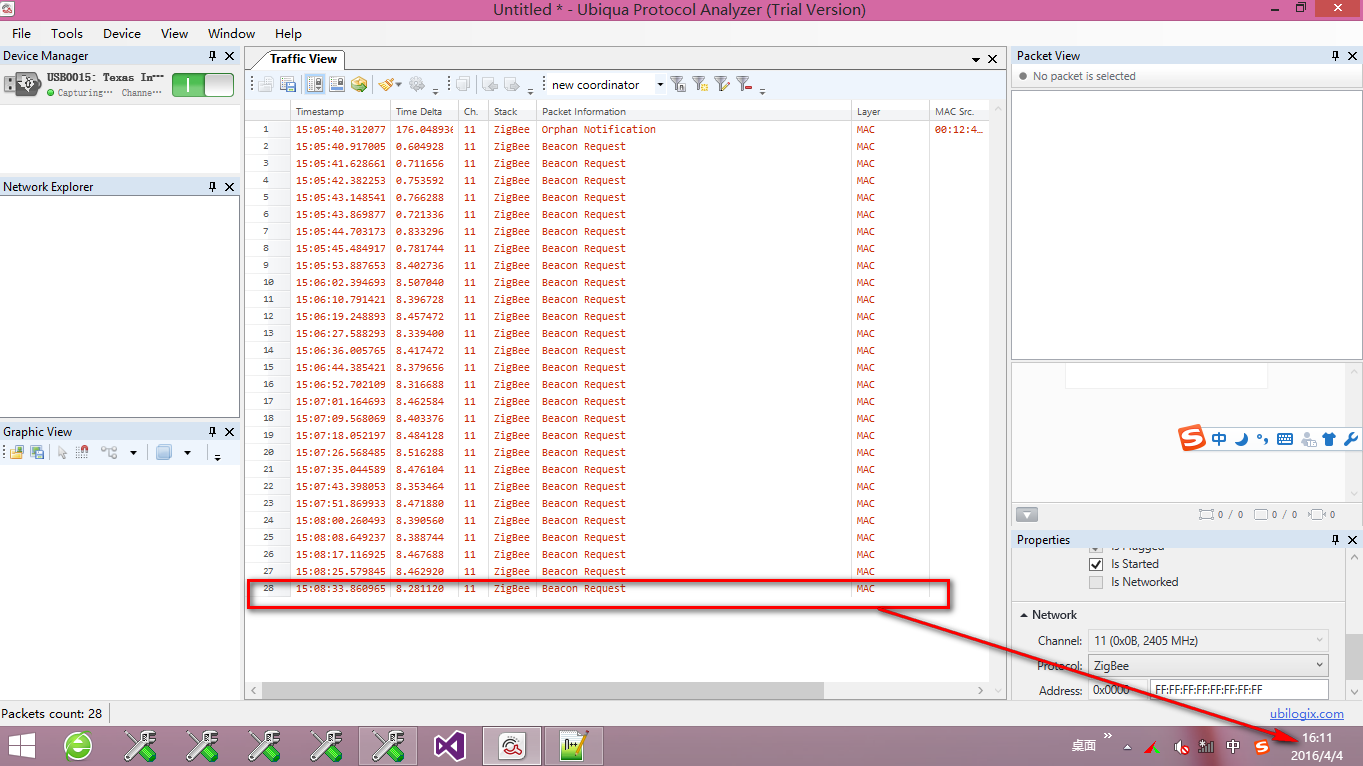
Task: Select the Traffic View tab
Action: [x=303, y=59]
